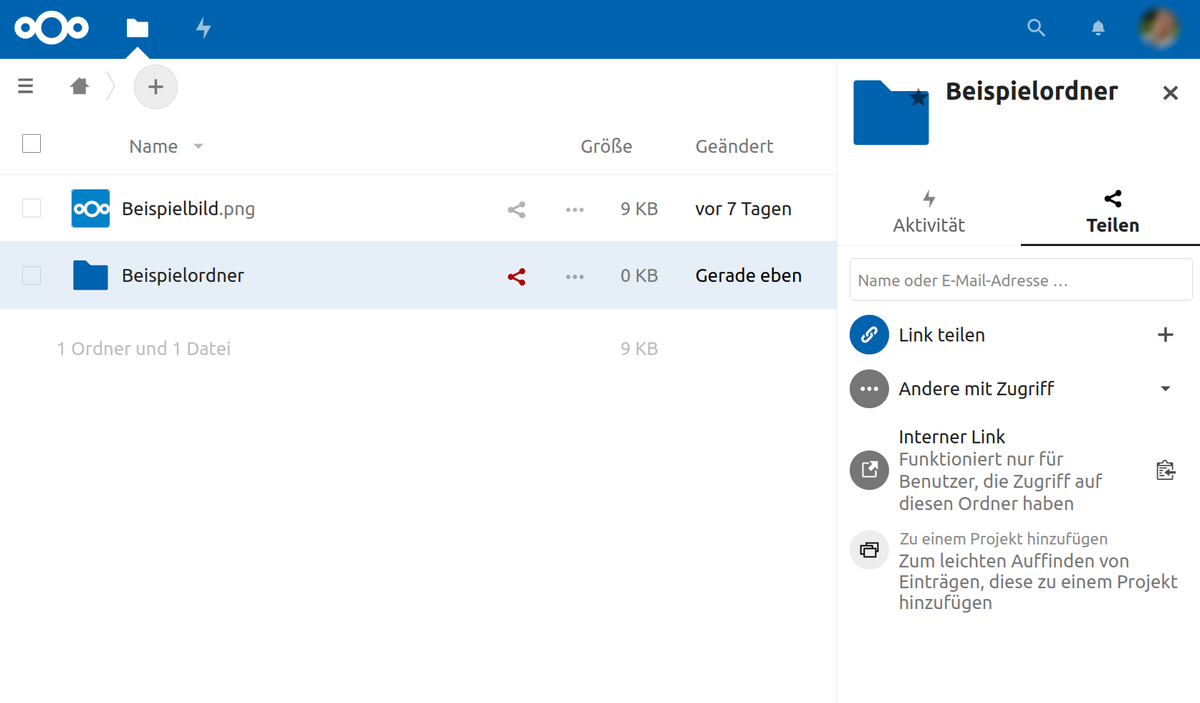Open the three-dot menu for Beispielbild.png
This screenshot has height=703, width=1200.
pyautogui.click(x=574, y=210)
